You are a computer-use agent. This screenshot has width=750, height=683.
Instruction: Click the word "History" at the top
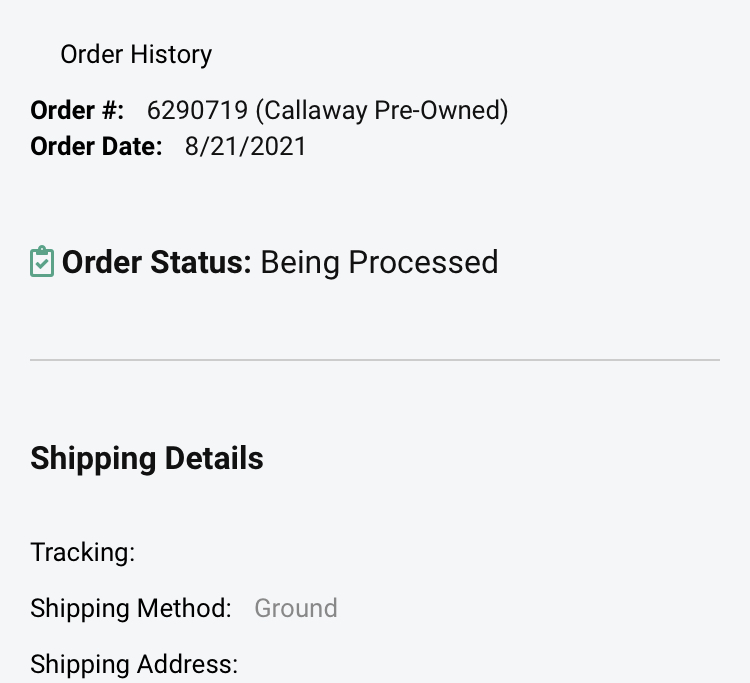click(174, 54)
